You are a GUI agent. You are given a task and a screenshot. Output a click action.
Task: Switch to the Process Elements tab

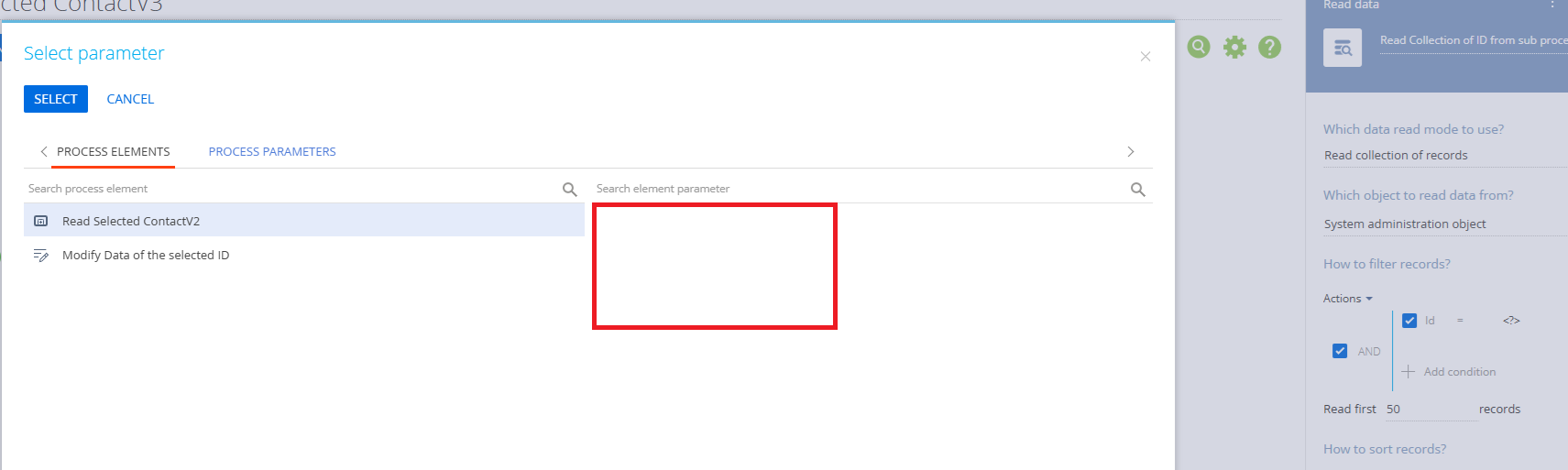click(x=114, y=152)
